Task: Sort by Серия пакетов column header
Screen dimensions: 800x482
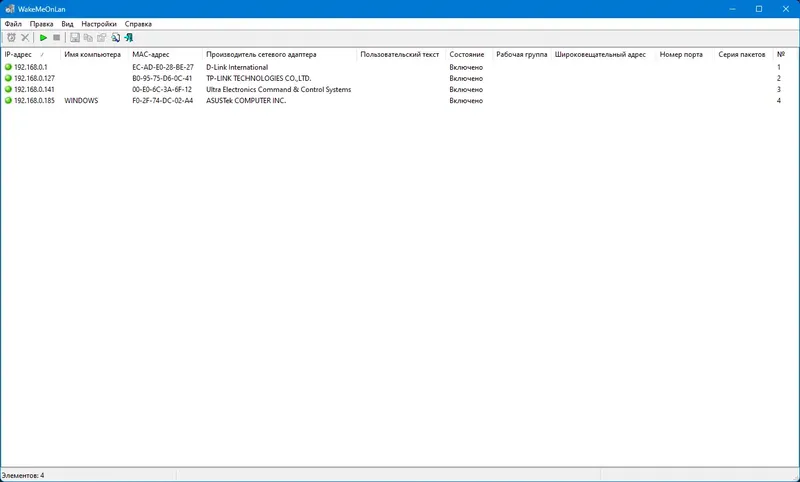Action: (x=743, y=54)
